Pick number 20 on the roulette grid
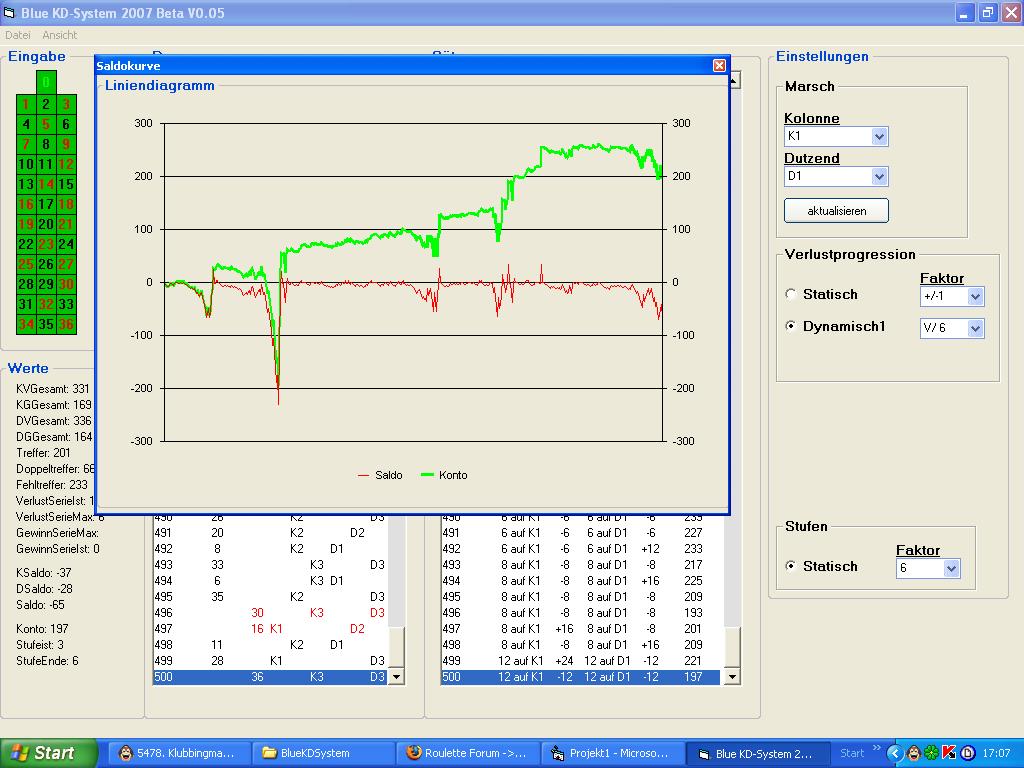Screen dimensions: 1024x768 tap(46, 224)
